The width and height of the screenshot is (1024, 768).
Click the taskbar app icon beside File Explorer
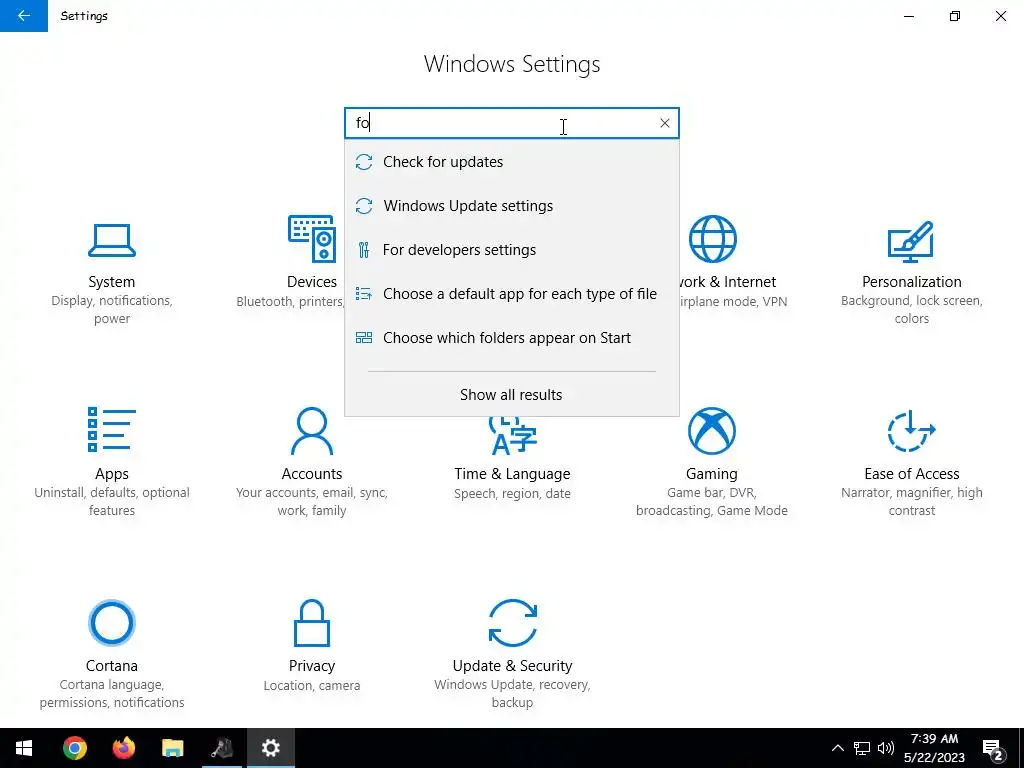coord(221,748)
